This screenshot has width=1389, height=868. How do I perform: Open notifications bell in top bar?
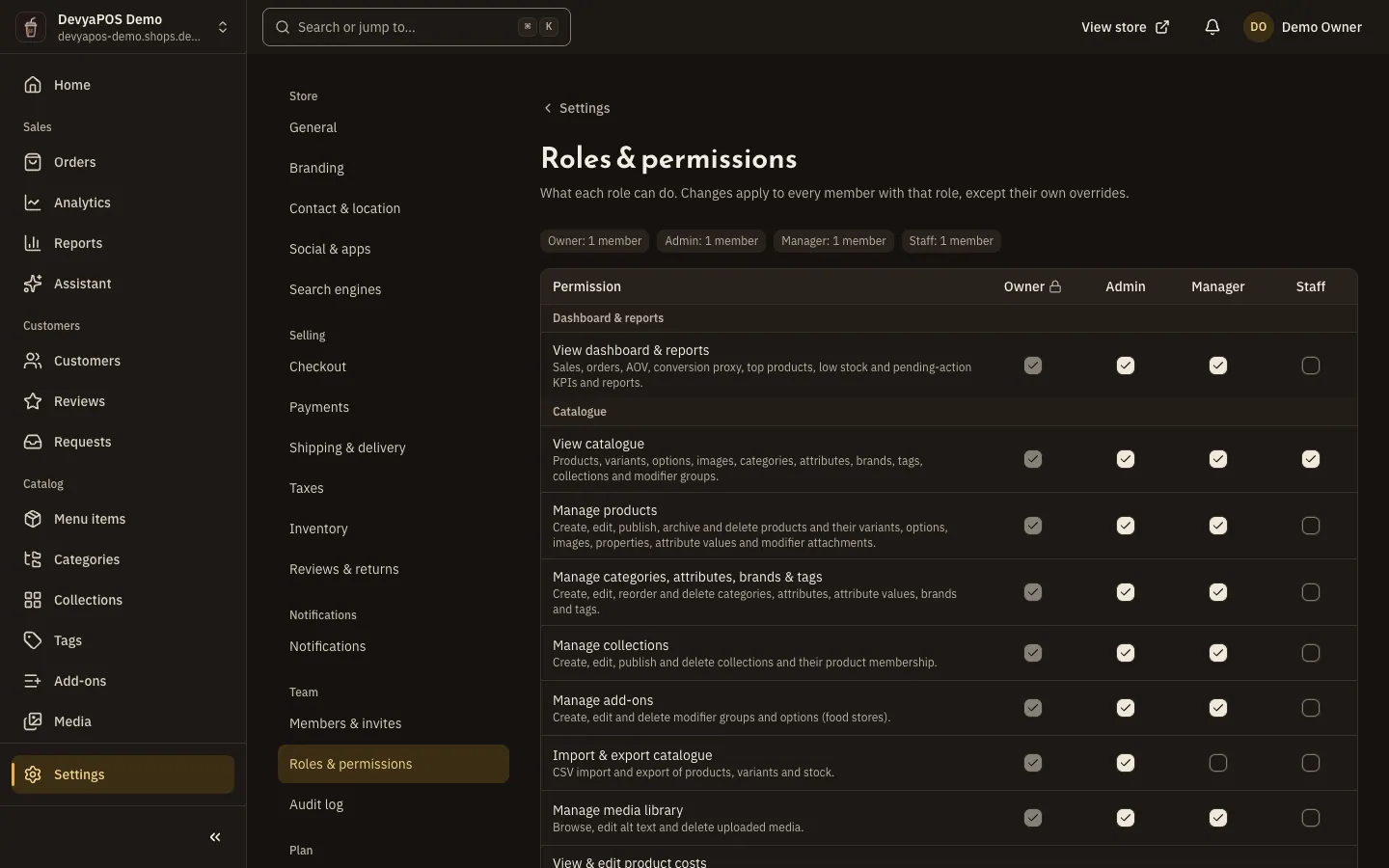point(1212,27)
